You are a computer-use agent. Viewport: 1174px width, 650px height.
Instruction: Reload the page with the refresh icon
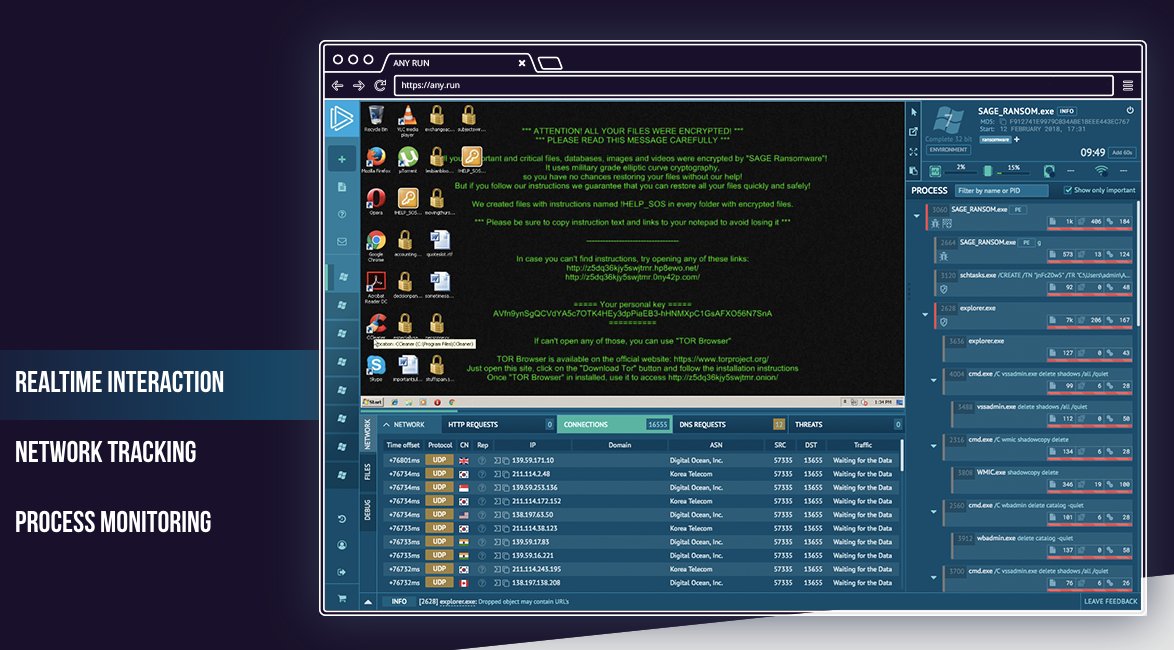tap(380, 85)
